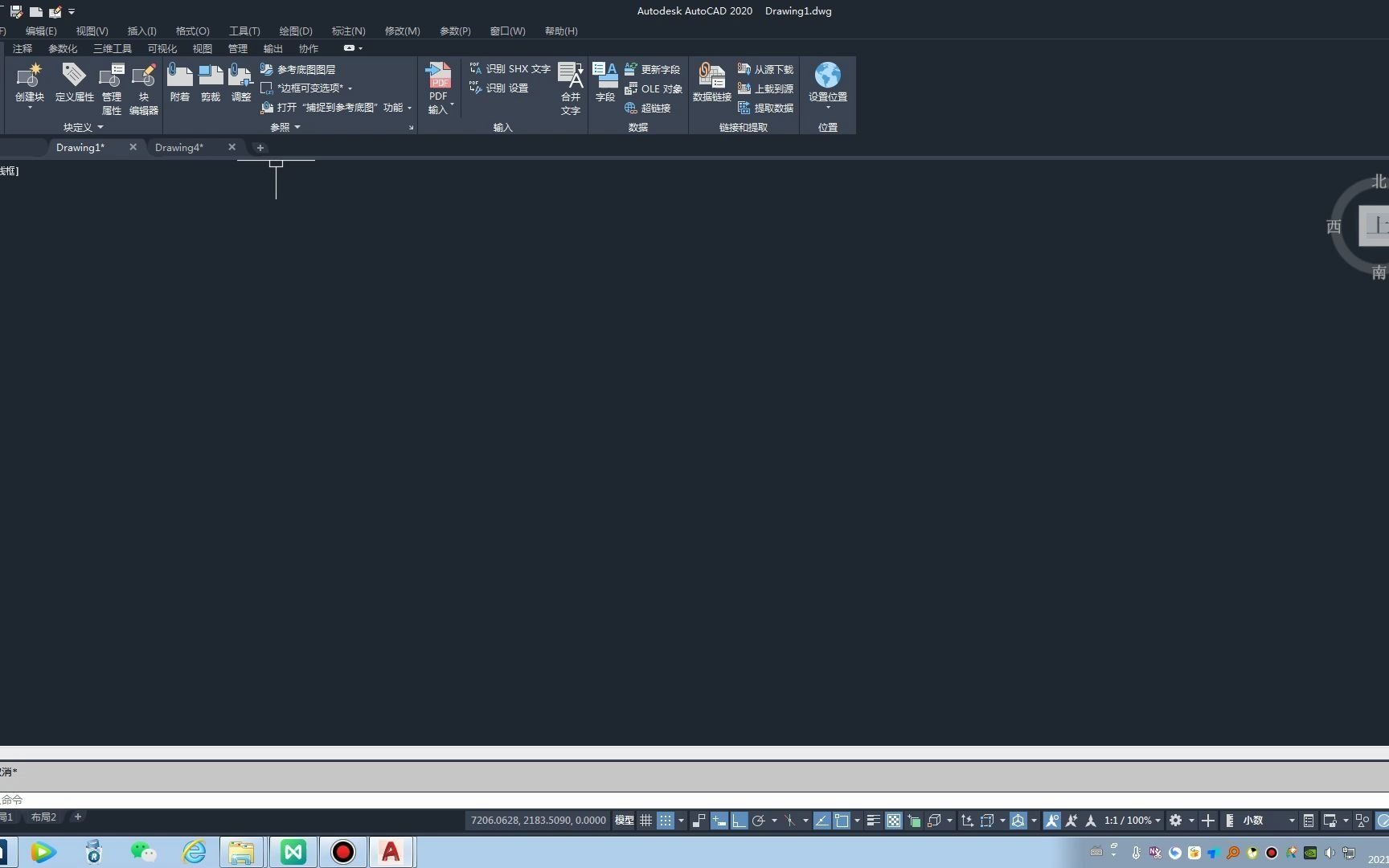Open the annotation scale 1:1 / 100% dropdown

pyautogui.click(x=1132, y=821)
